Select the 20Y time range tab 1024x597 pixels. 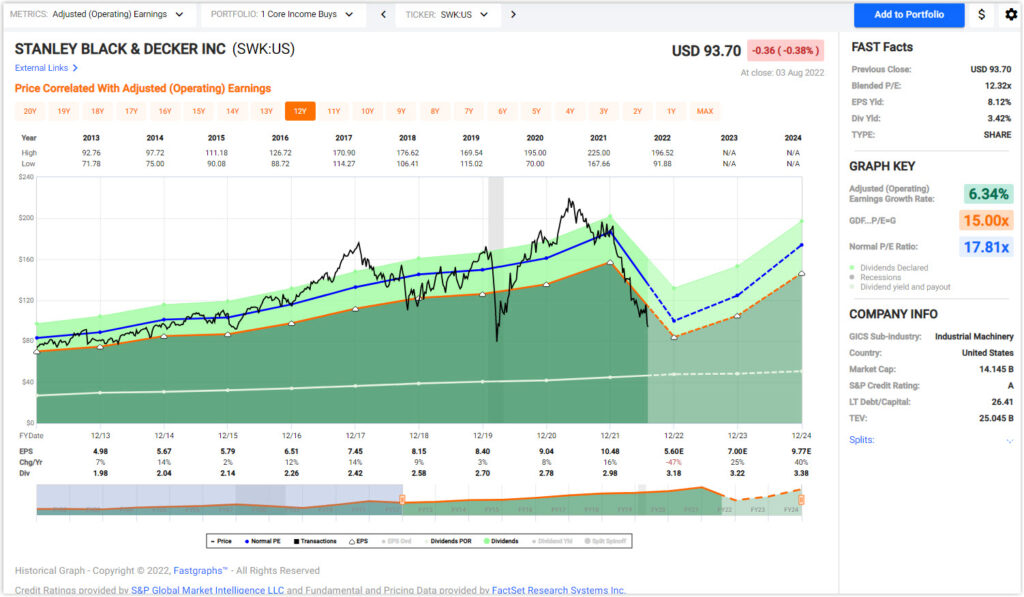pyautogui.click(x=30, y=111)
